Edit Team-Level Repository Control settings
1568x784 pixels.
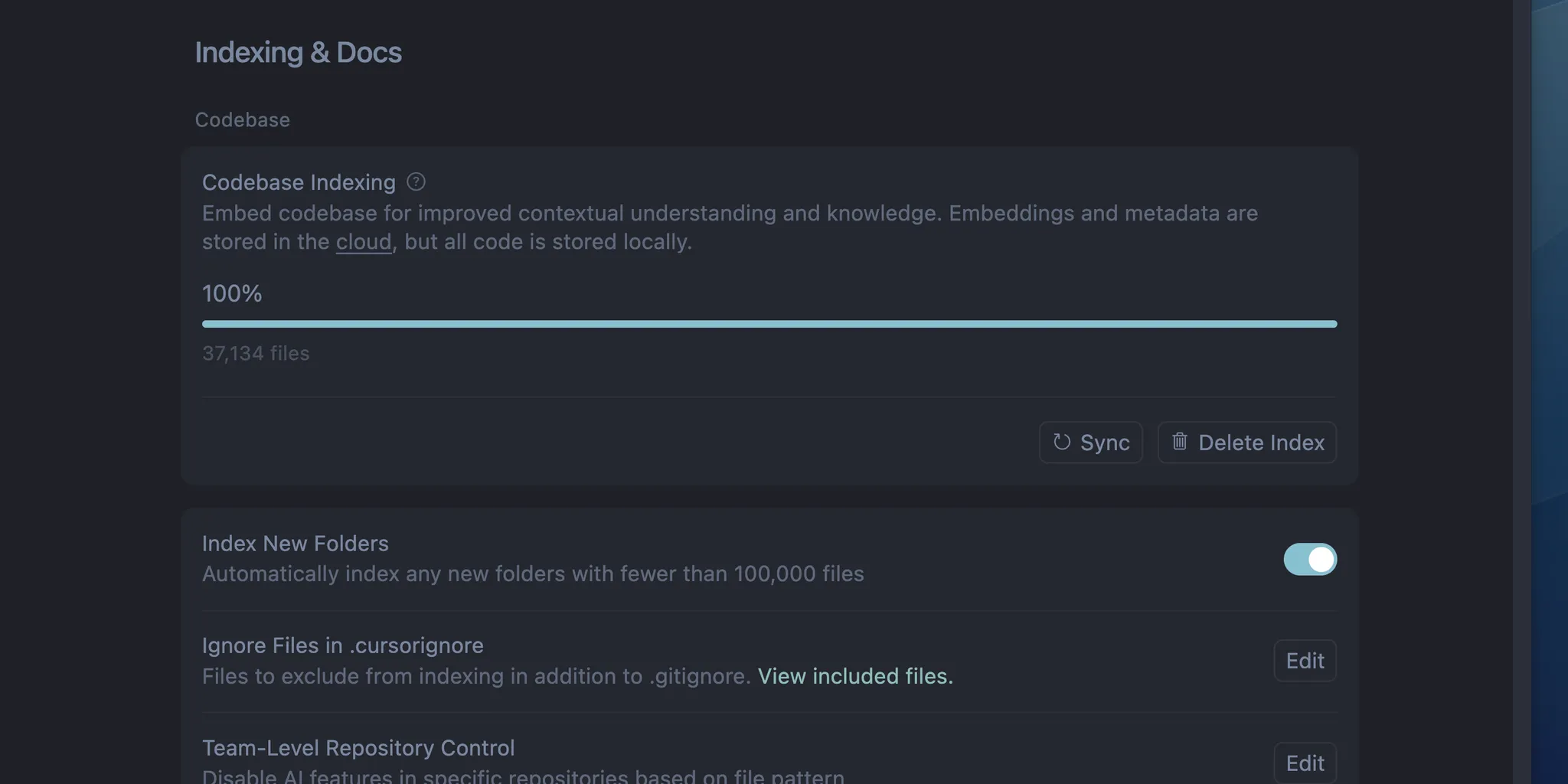point(1305,763)
